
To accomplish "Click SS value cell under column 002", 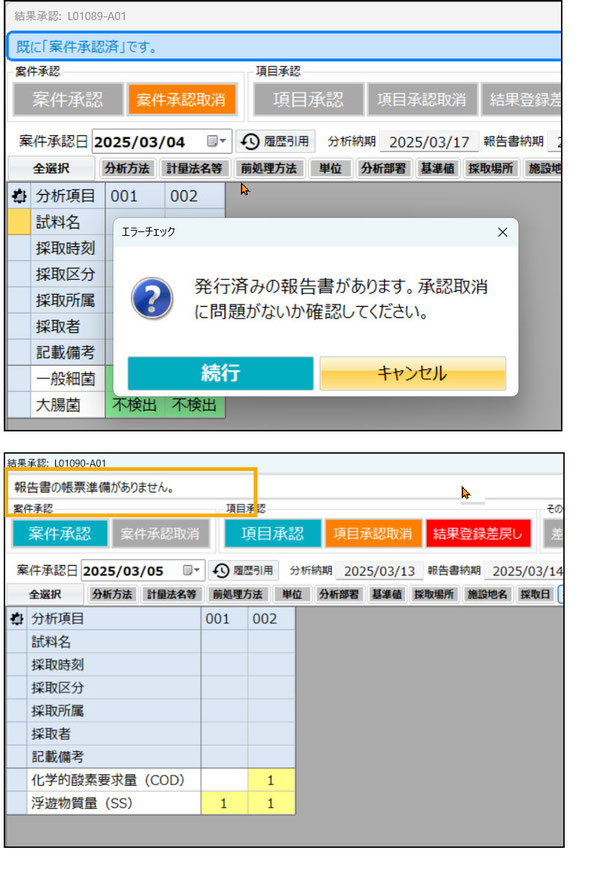I will 271,803.
